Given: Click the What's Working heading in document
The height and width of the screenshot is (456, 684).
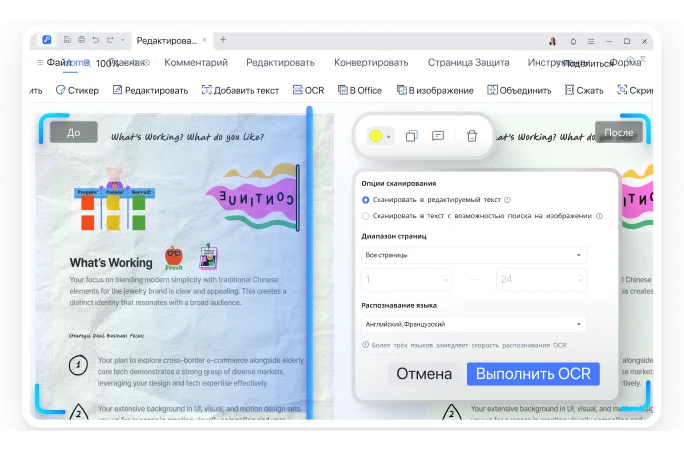Looking at the screenshot, I should pos(111,263).
